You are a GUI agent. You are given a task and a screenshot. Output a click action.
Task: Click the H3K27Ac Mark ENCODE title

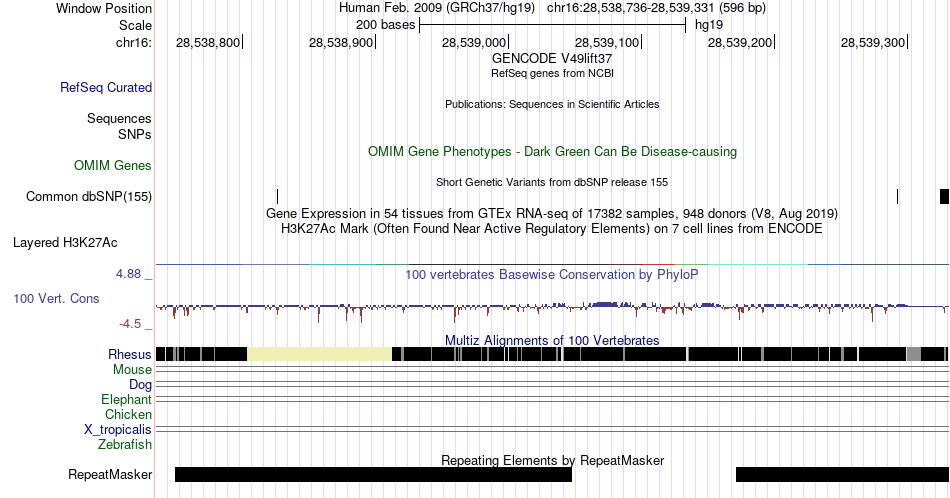pos(552,228)
